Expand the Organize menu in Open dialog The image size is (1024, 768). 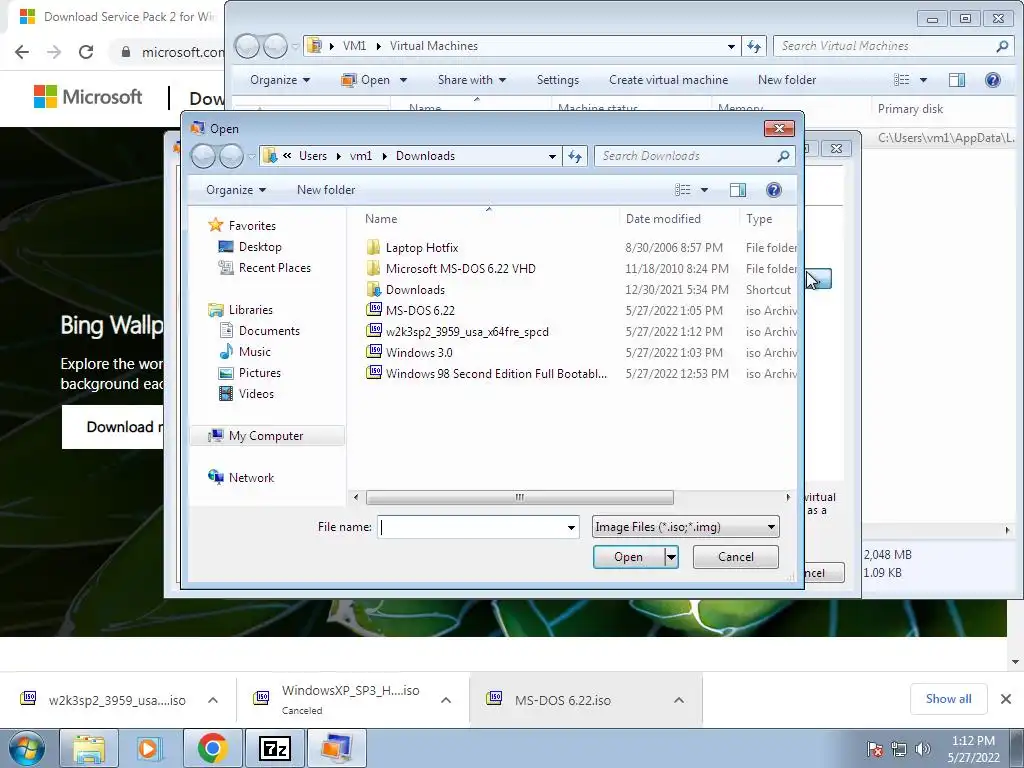[x=236, y=190]
